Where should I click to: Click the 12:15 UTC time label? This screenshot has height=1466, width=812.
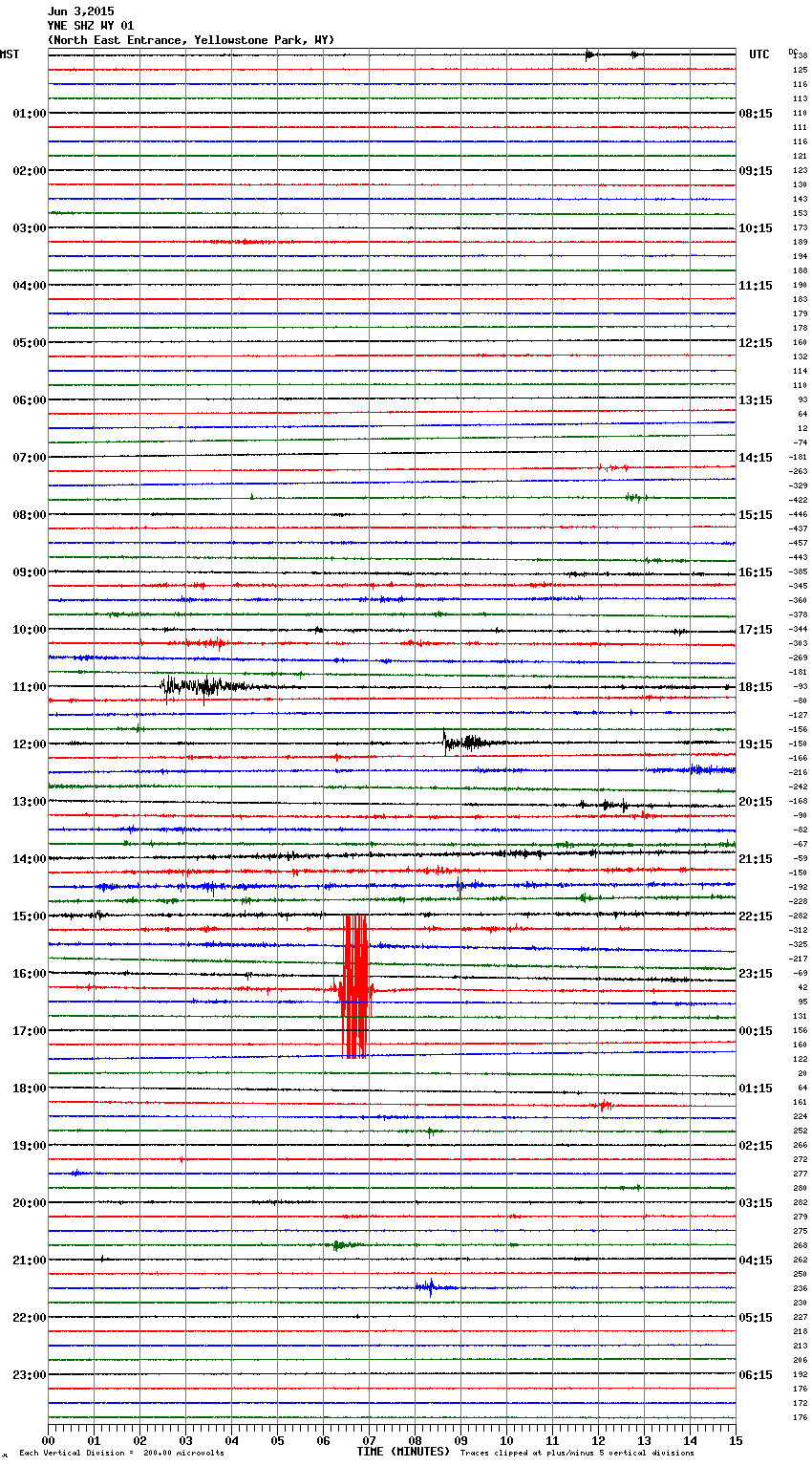pyautogui.click(x=756, y=343)
